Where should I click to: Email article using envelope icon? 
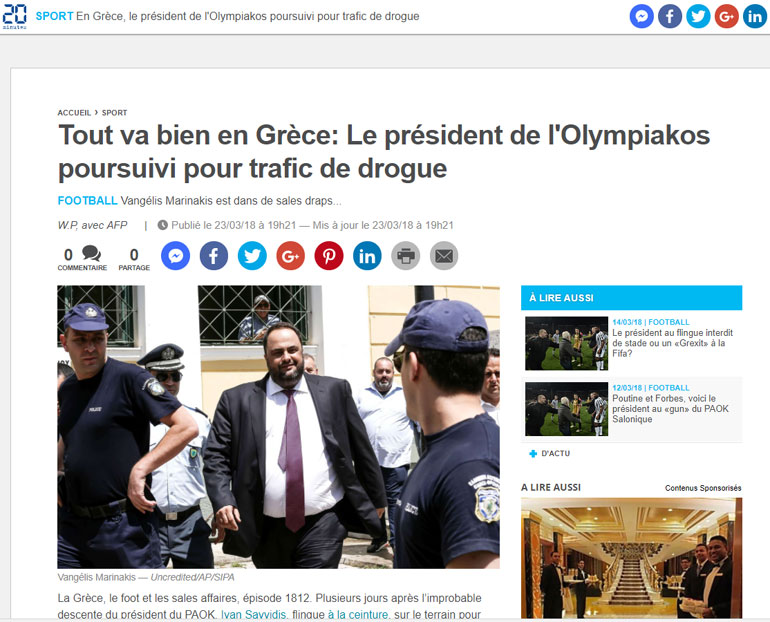click(x=444, y=256)
